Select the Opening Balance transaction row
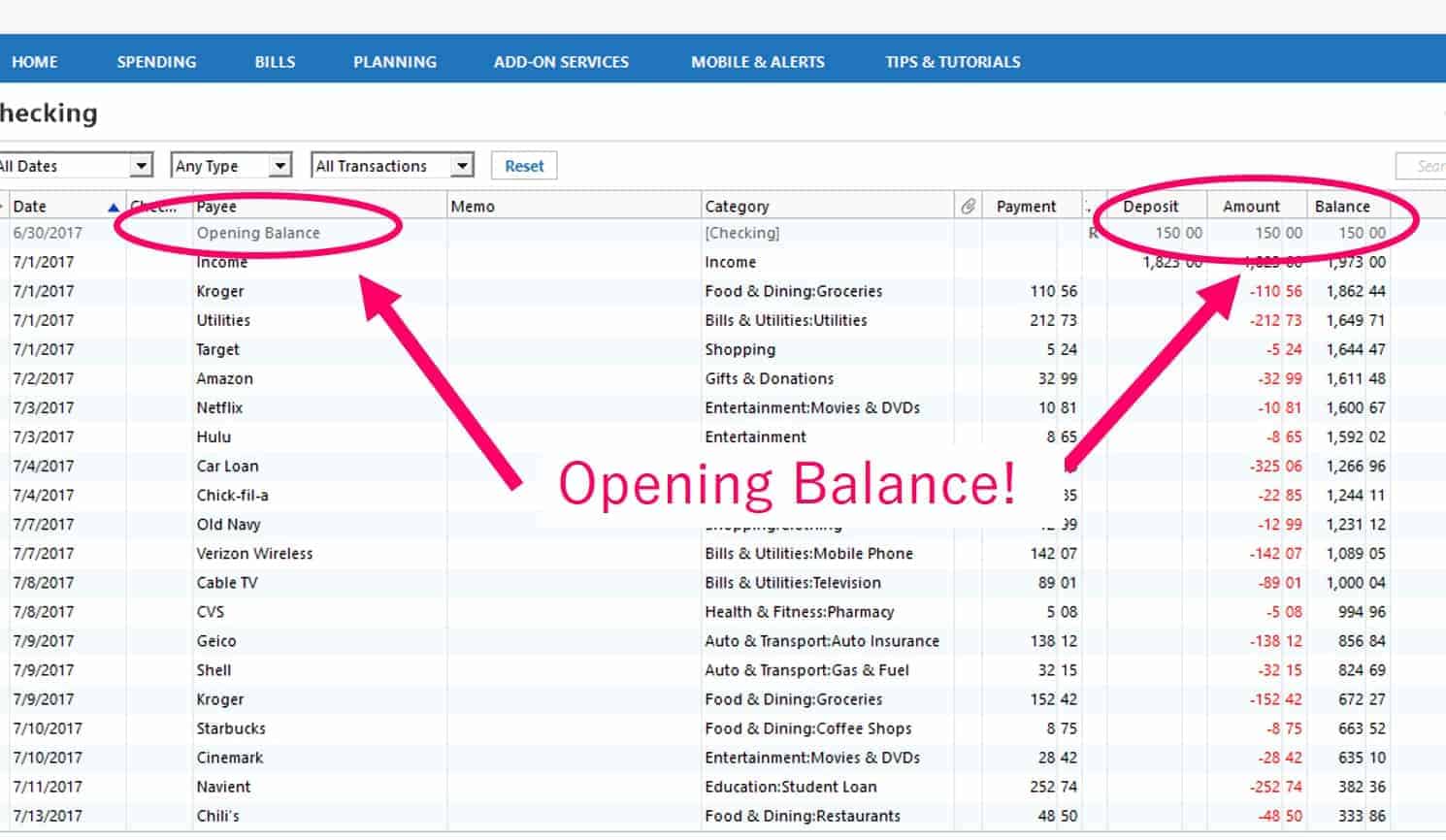This screenshot has height=840, width=1446. pos(258,233)
